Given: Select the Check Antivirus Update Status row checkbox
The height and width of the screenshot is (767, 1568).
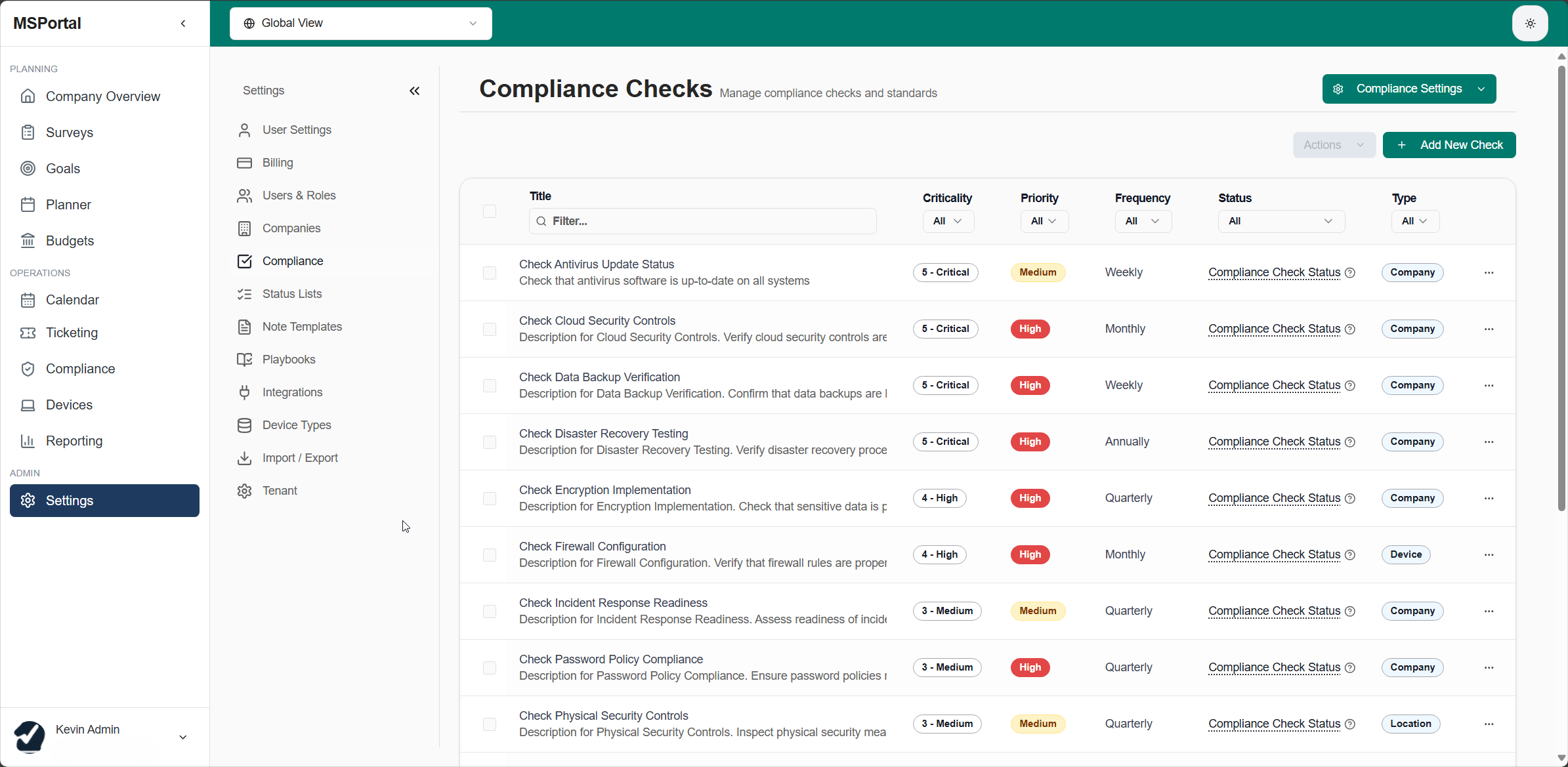Looking at the screenshot, I should (490, 273).
